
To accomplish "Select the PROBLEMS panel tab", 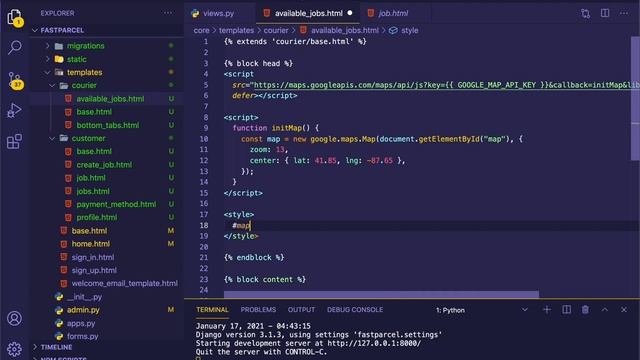I will tap(258, 310).
